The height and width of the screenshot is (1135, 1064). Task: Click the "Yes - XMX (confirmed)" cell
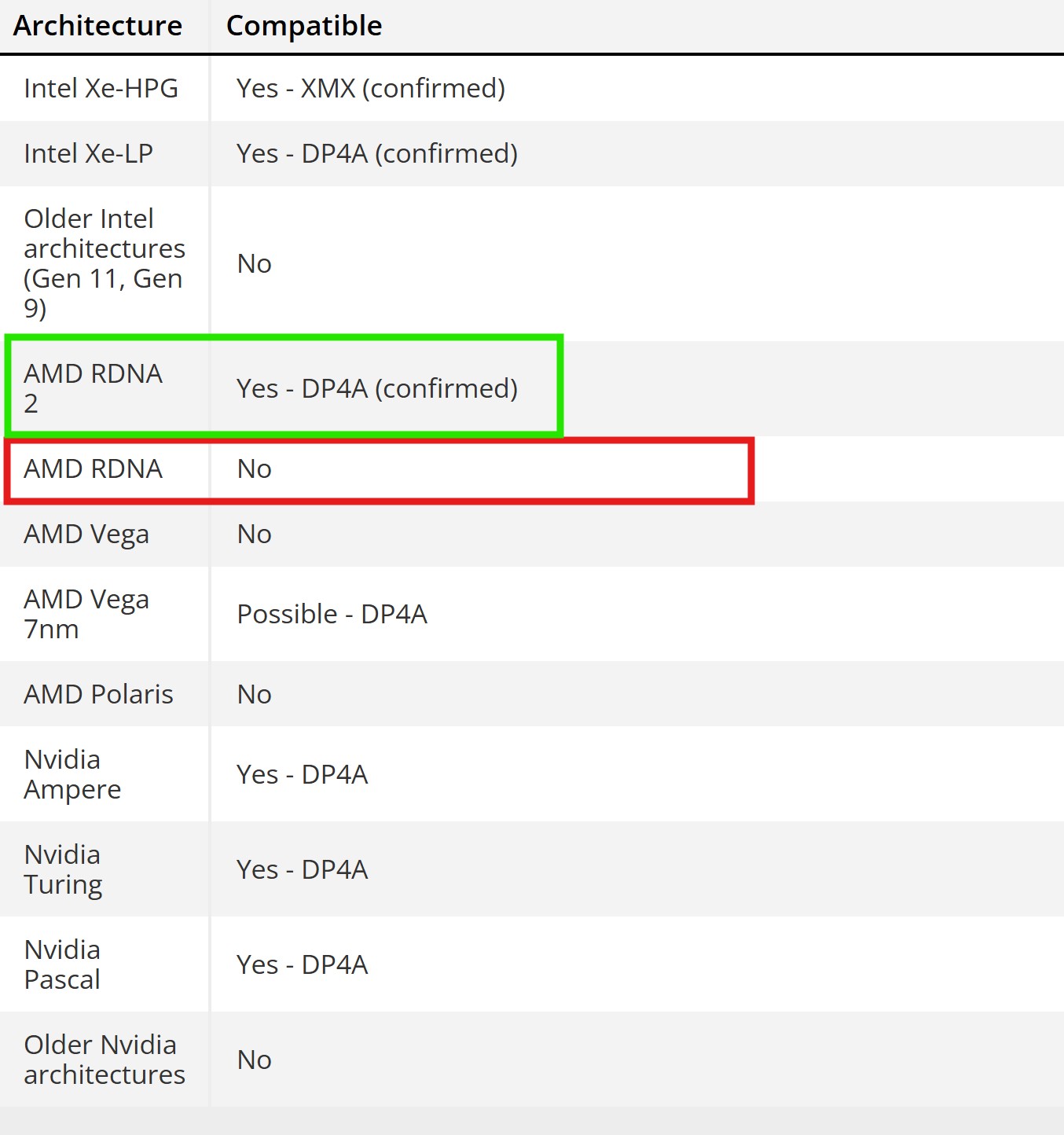tap(371, 88)
